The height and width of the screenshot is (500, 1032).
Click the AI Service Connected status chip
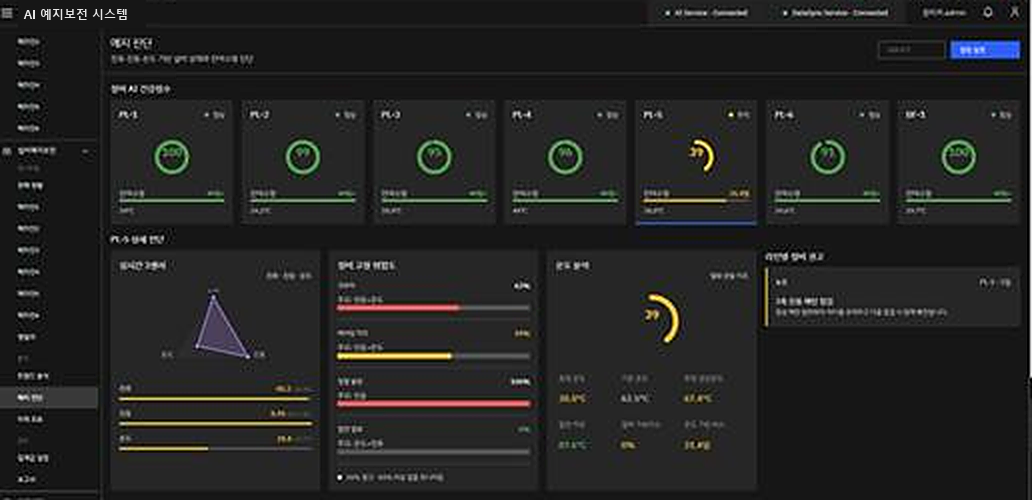(x=706, y=12)
